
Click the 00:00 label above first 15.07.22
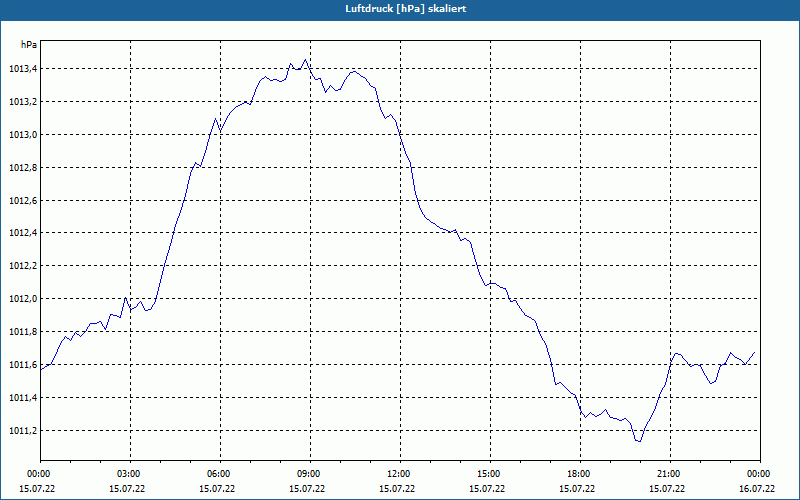coord(38,474)
